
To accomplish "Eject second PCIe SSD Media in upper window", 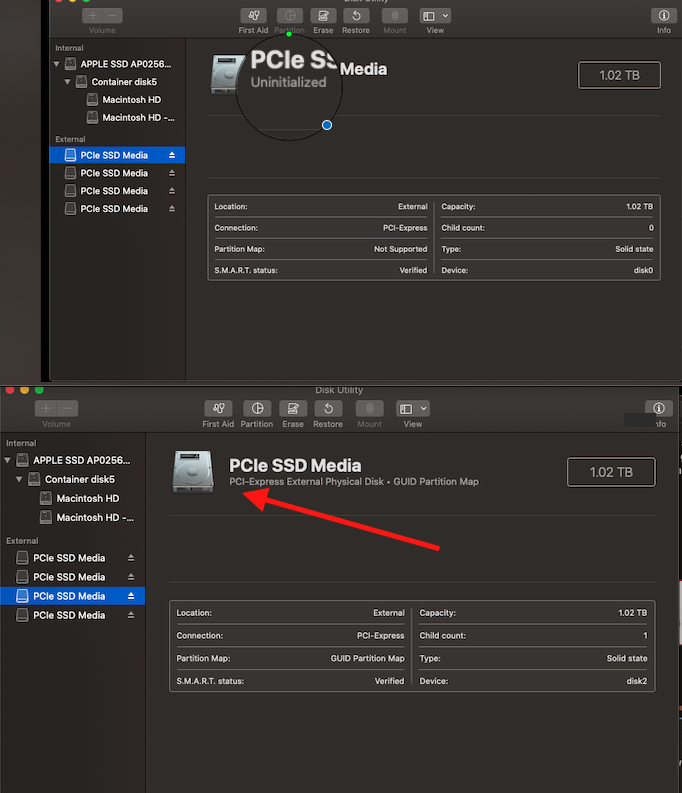I will coord(172,173).
